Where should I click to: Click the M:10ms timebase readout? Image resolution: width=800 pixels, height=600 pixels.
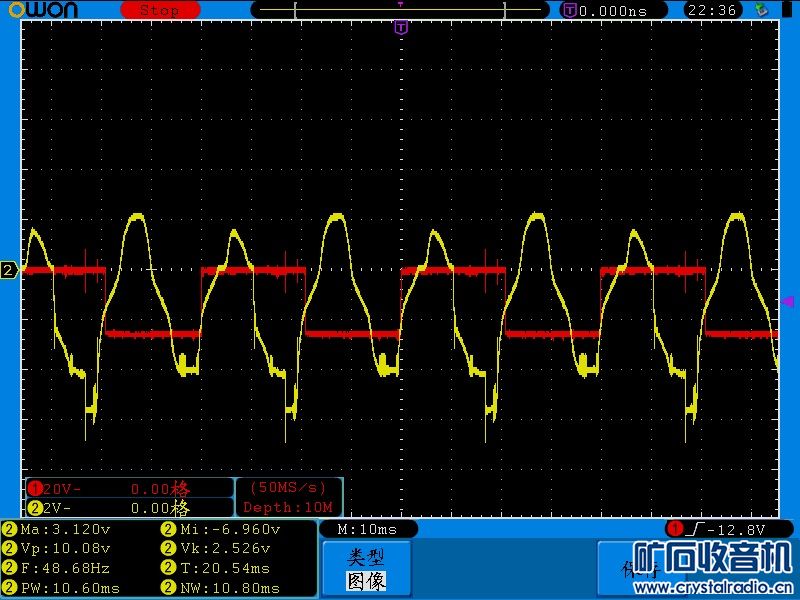coord(367,530)
